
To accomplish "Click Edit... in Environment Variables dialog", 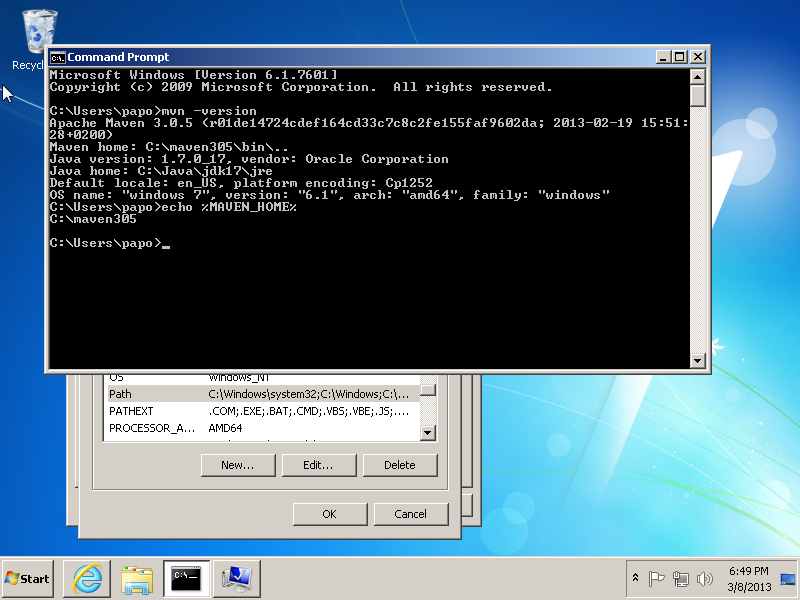I will point(318,465).
